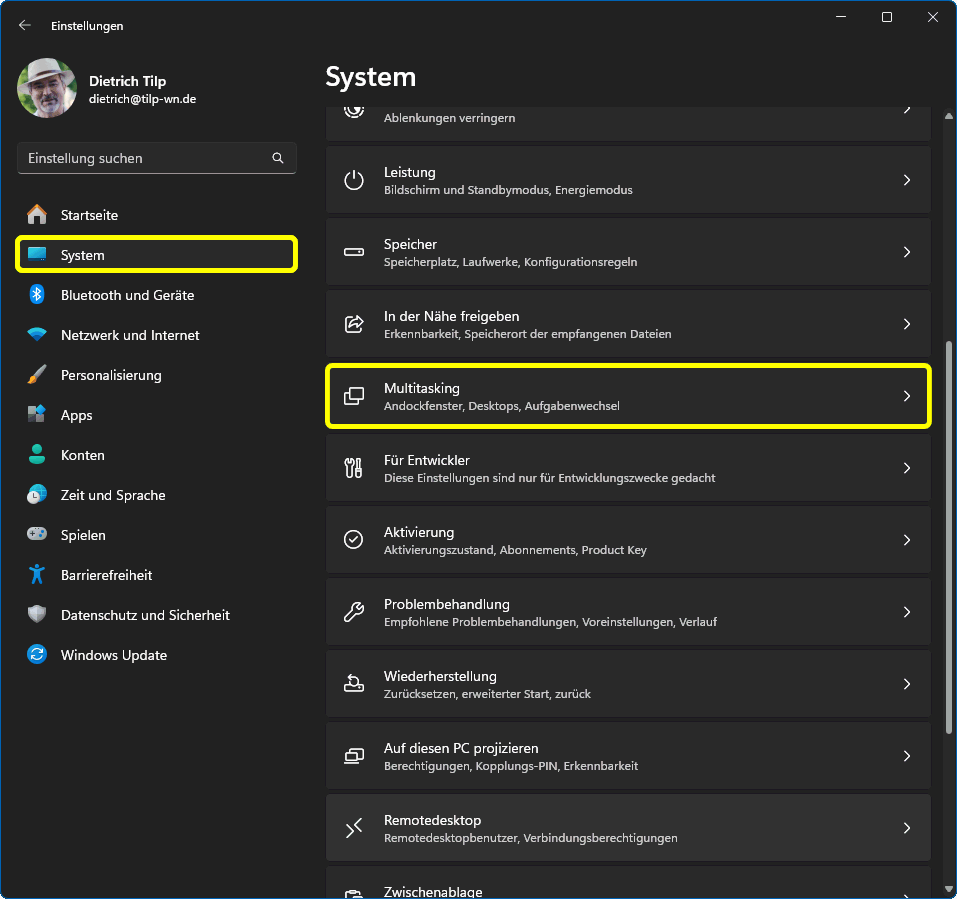Image resolution: width=957 pixels, height=899 pixels.
Task: Click the Wiederherstellung recovery icon
Action: 354,684
